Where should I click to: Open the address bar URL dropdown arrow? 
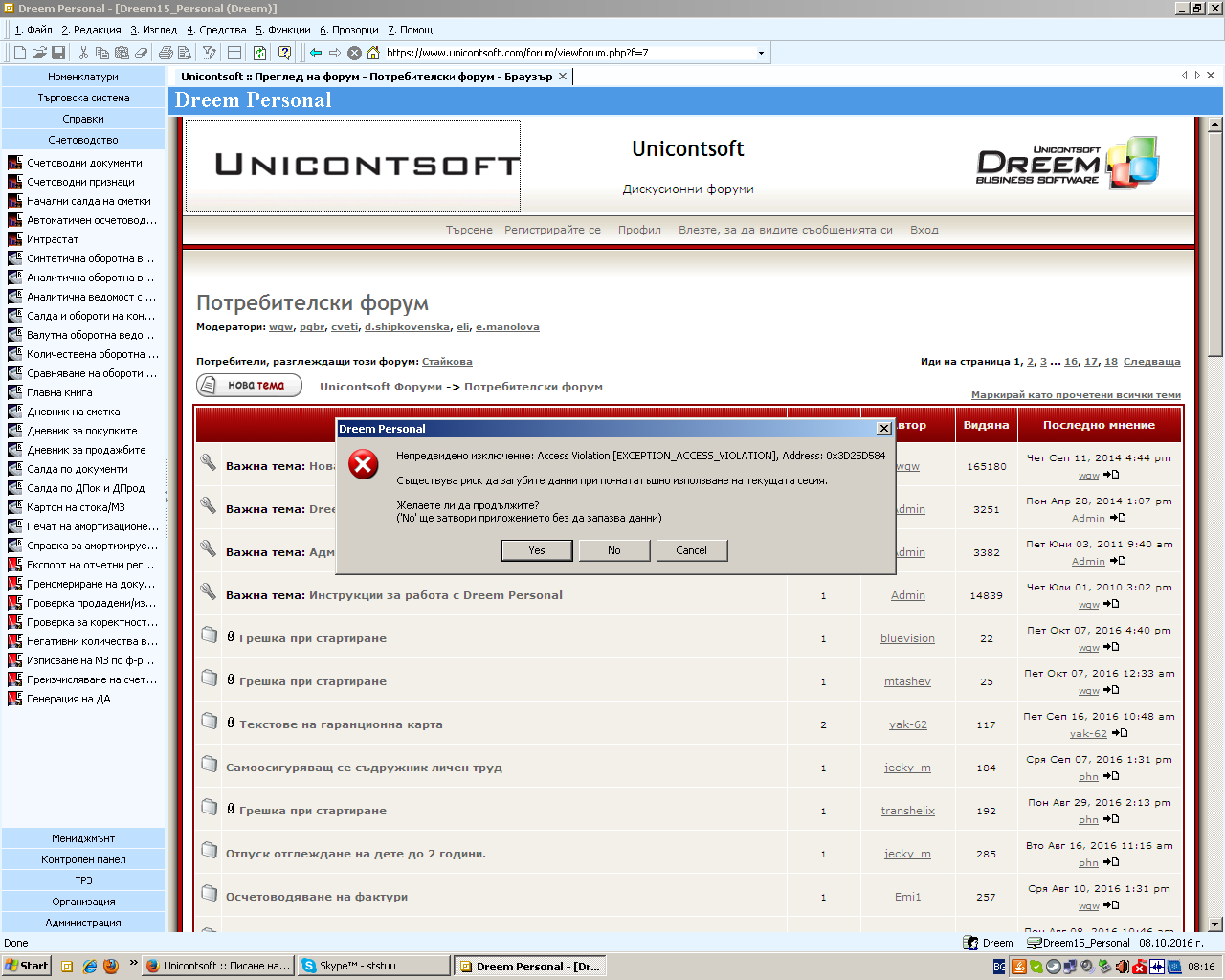coord(761,53)
